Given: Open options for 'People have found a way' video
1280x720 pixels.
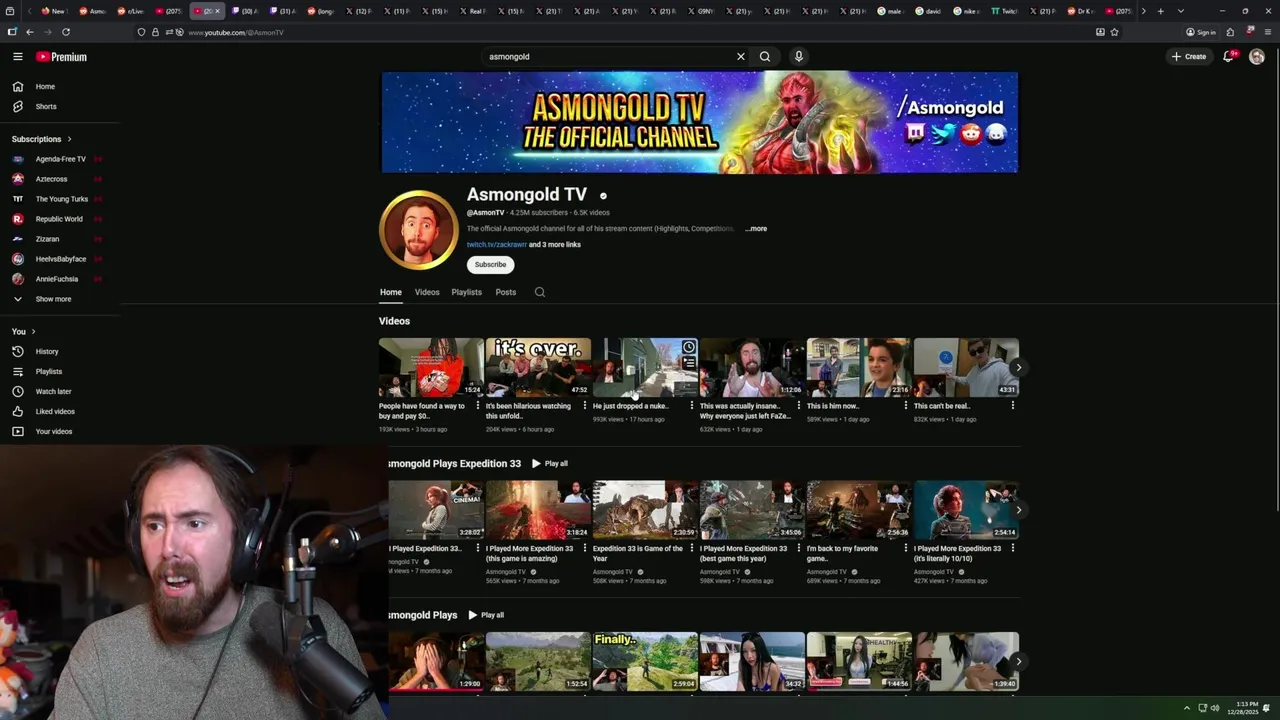Looking at the screenshot, I should coord(478,406).
